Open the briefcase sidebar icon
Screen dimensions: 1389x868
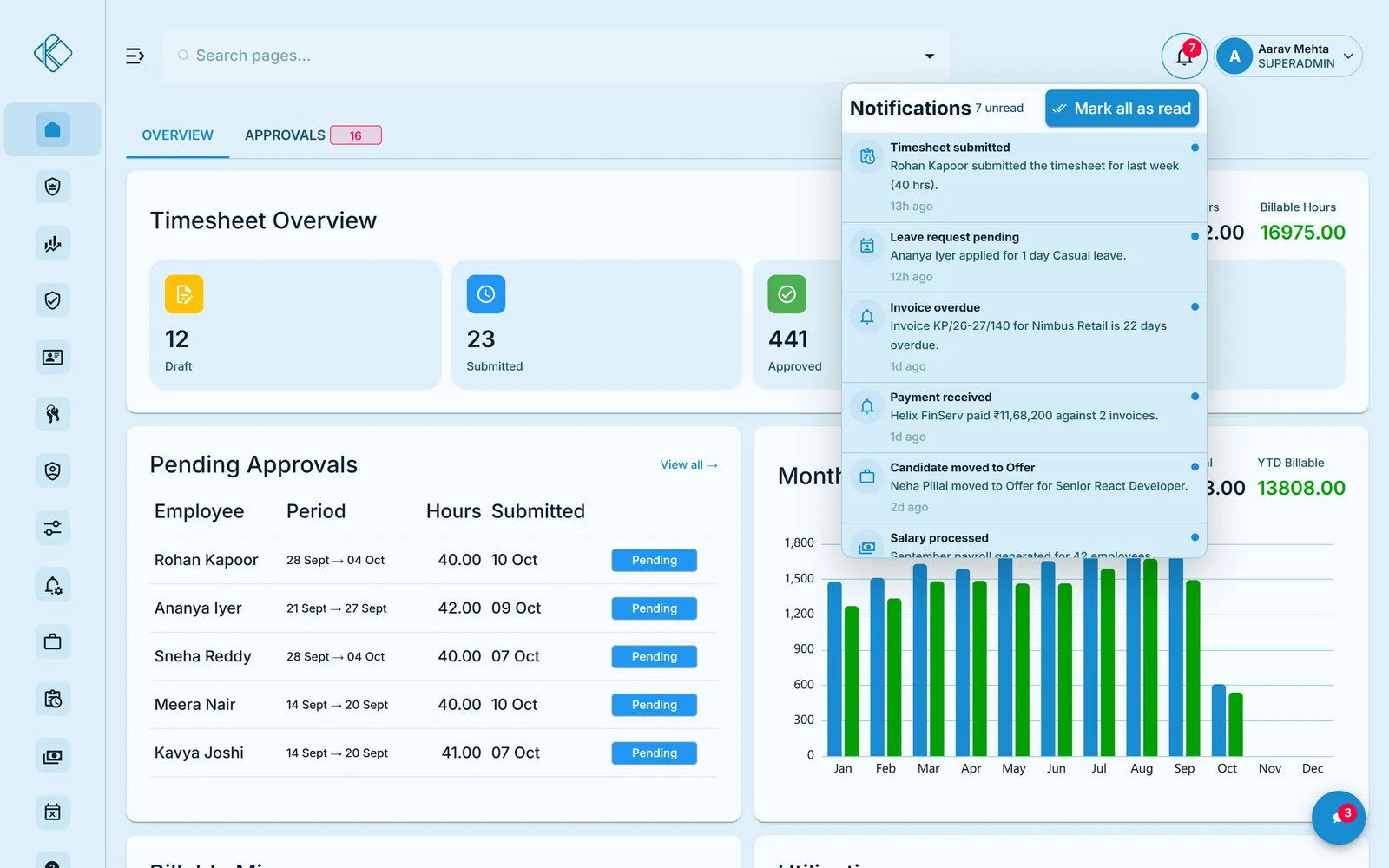click(53, 642)
